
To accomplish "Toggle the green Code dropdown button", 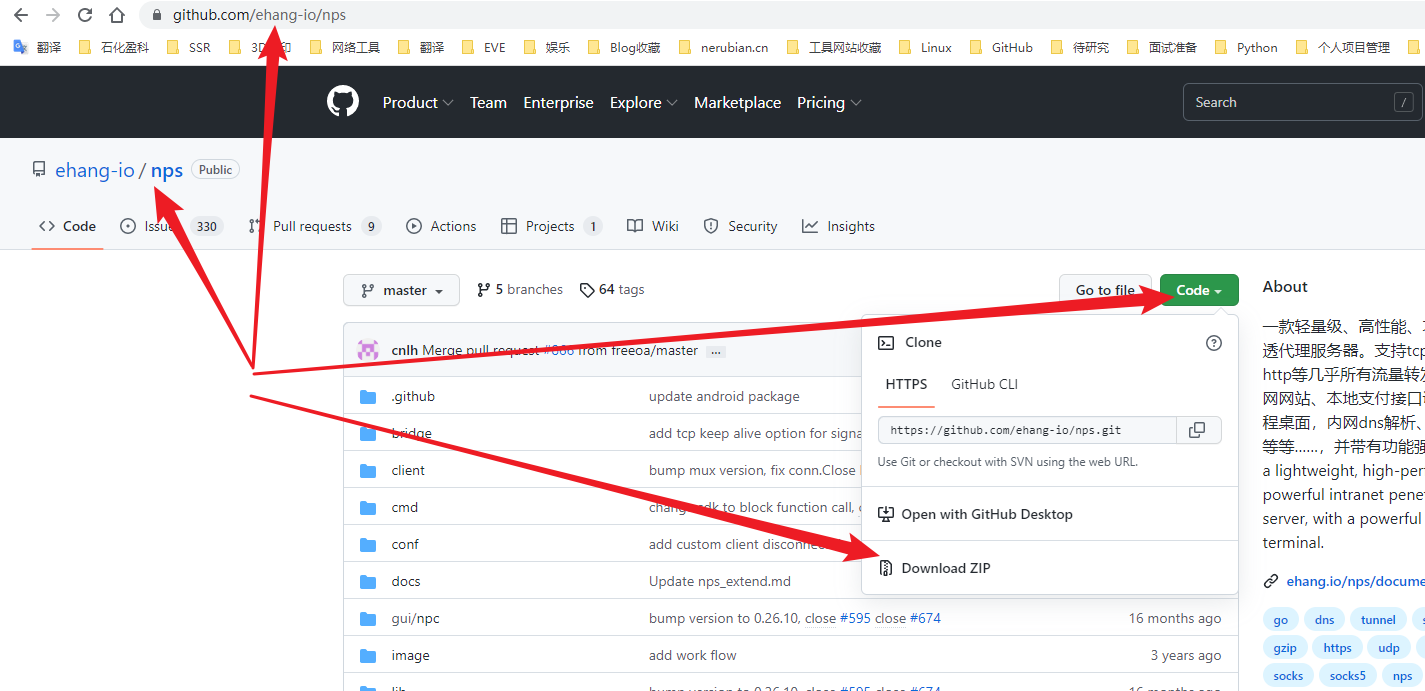I will pos(1199,290).
